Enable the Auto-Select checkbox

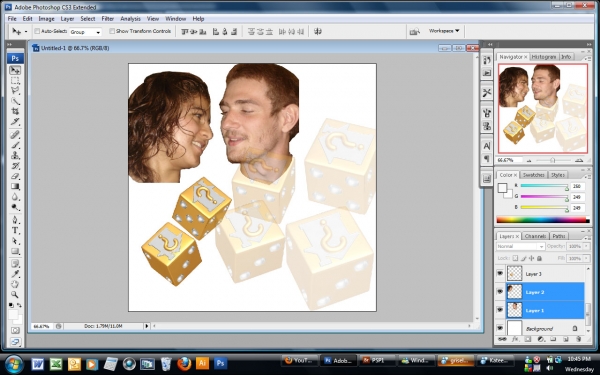(x=37, y=31)
